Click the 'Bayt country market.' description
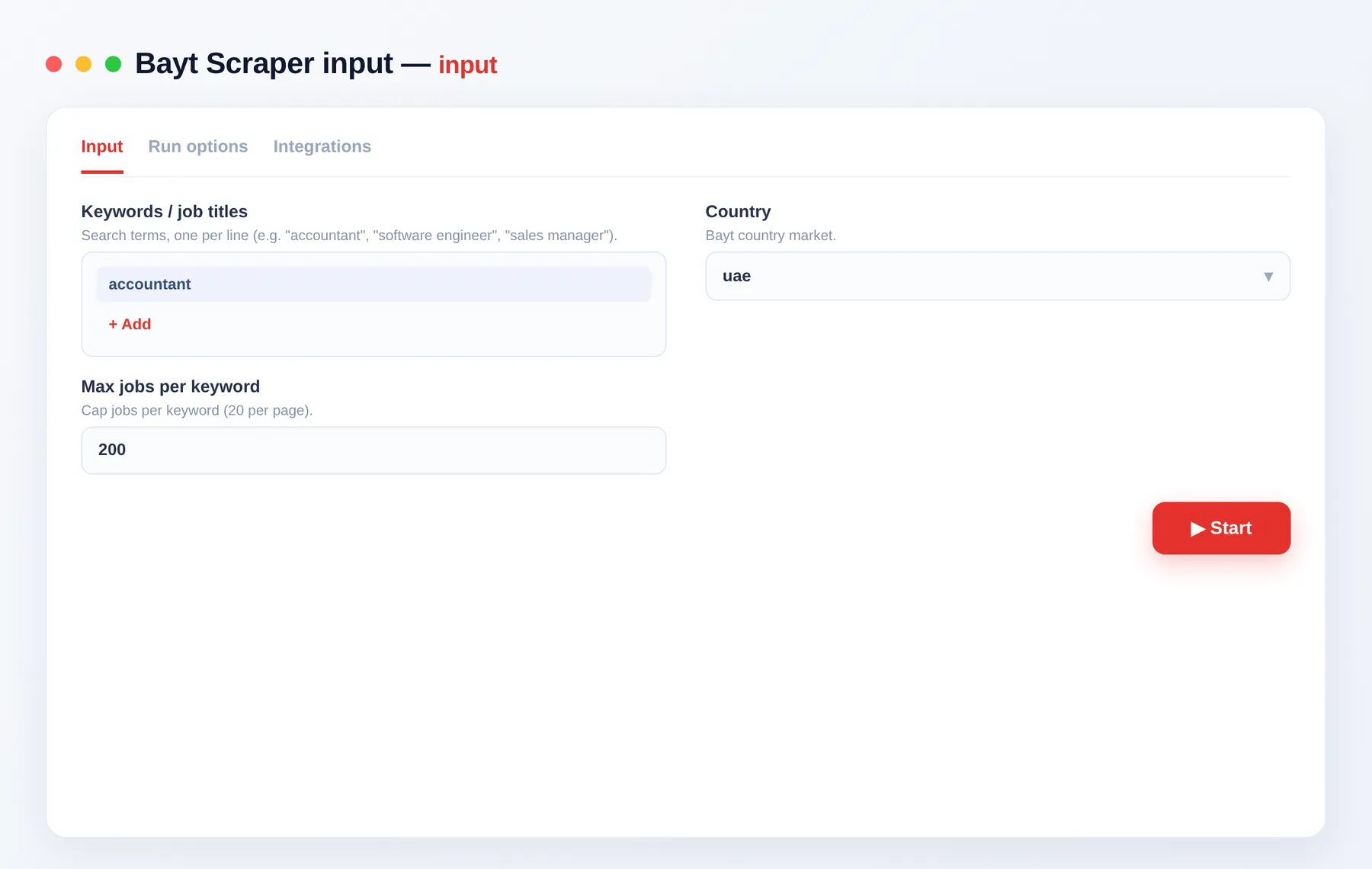Image resolution: width=1372 pixels, height=869 pixels. pyautogui.click(x=771, y=236)
